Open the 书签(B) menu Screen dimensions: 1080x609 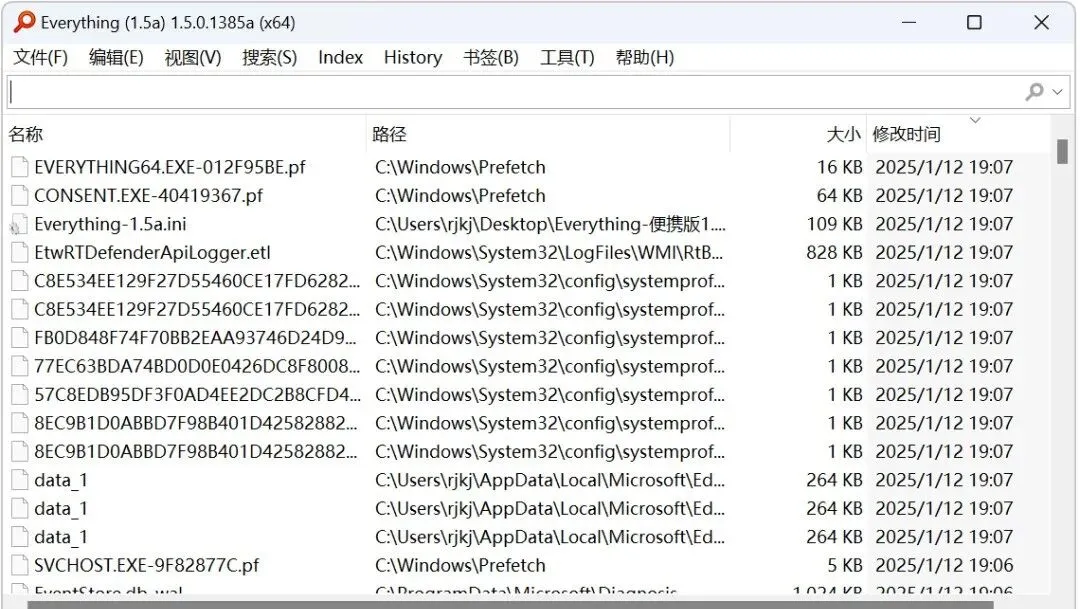point(490,57)
